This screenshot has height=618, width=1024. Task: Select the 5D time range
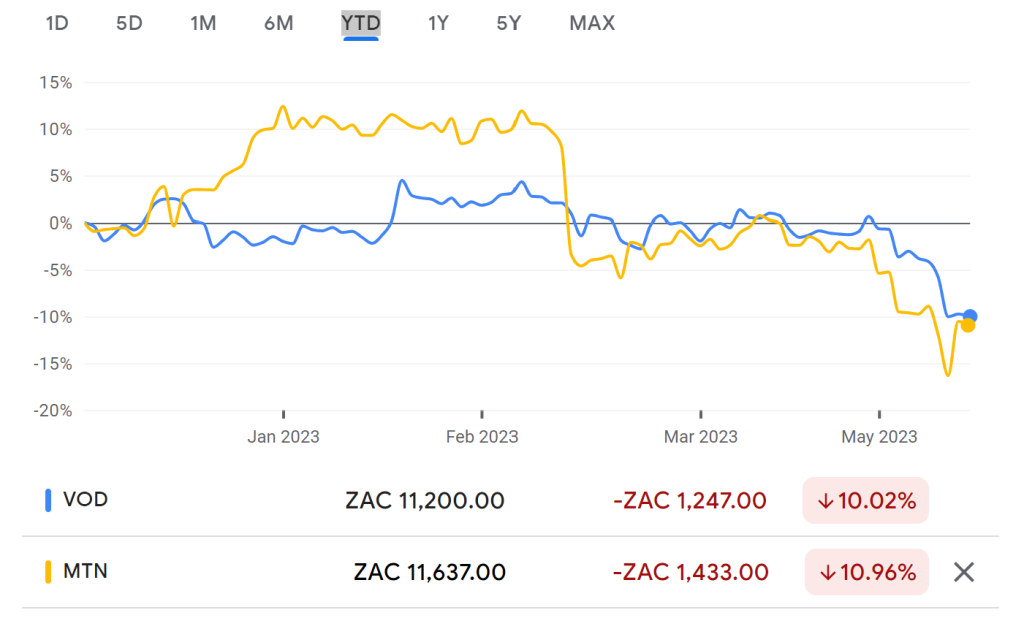point(129,24)
